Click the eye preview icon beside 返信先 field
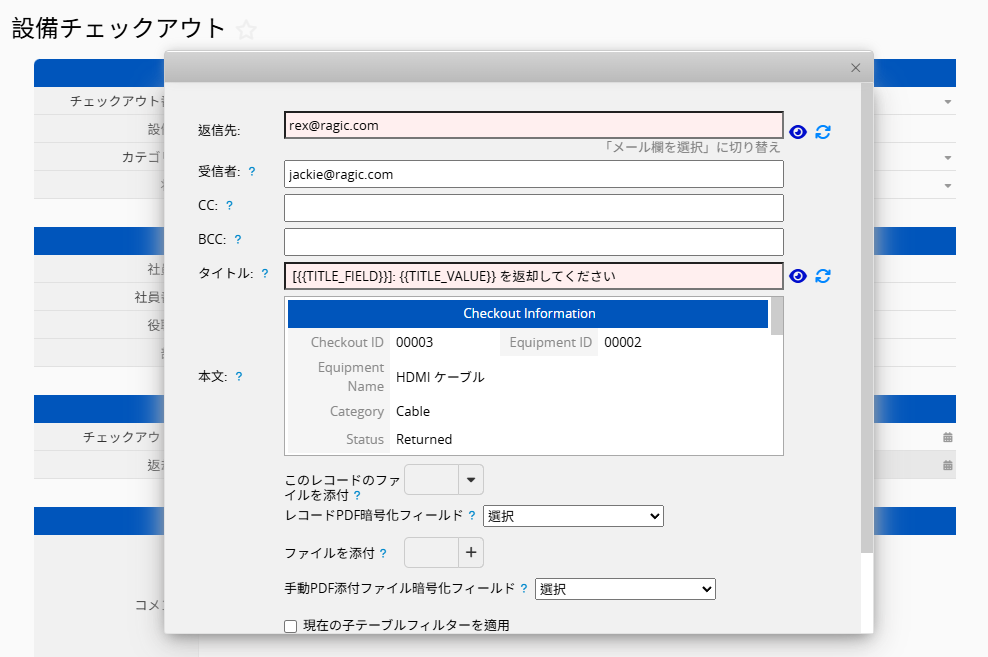The image size is (988, 657). (797, 132)
